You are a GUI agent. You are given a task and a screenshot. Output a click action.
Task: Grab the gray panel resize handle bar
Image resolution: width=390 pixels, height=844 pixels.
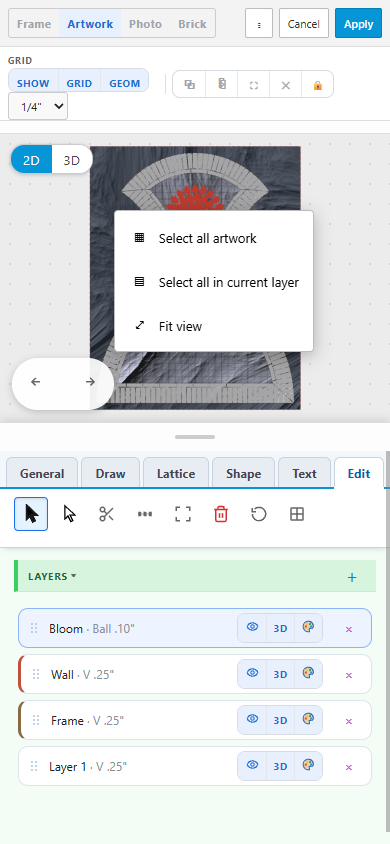click(195, 437)
